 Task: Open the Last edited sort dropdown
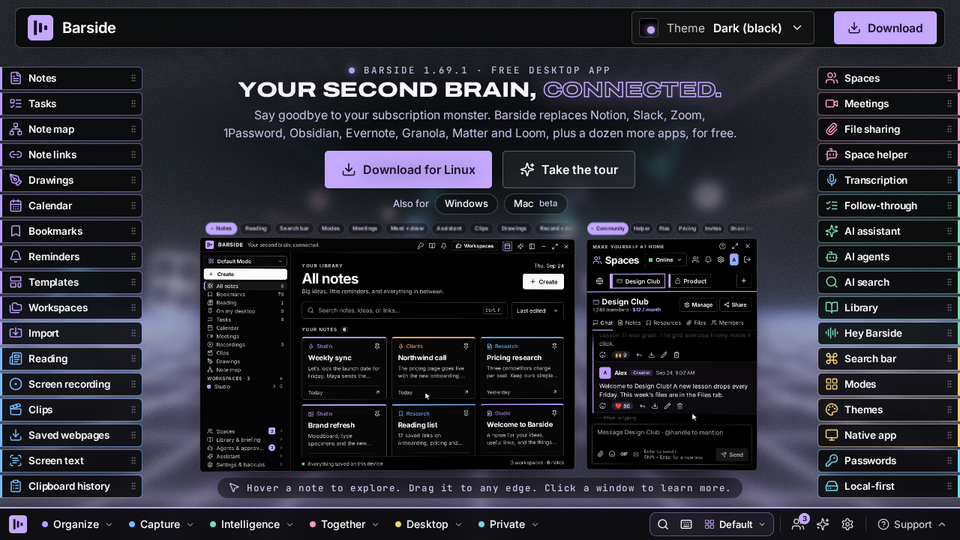[537, 311]
